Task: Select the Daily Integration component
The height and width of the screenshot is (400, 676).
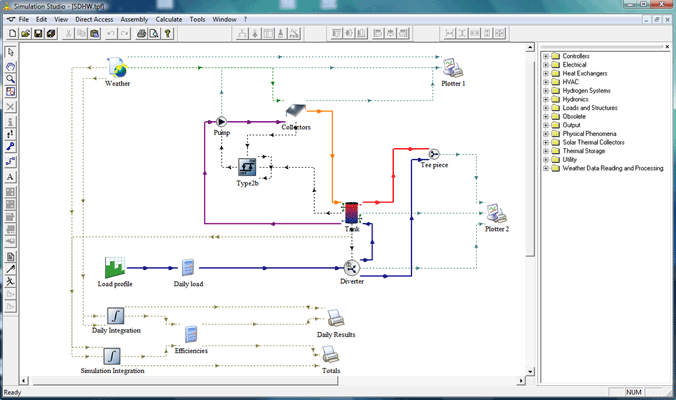Action: (x=114, y=316)
